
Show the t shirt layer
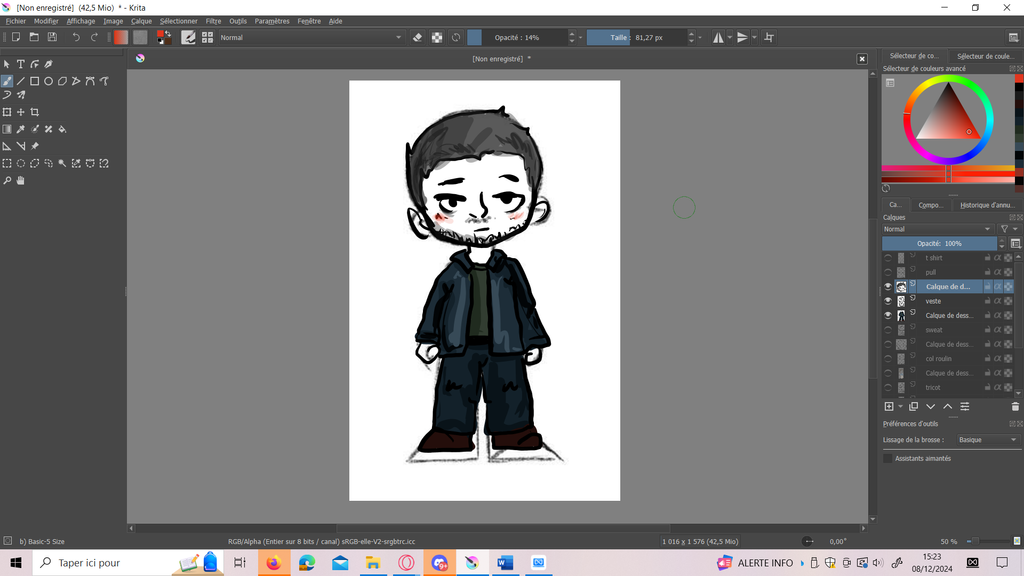pyautogui.click(x=887, y=258)
